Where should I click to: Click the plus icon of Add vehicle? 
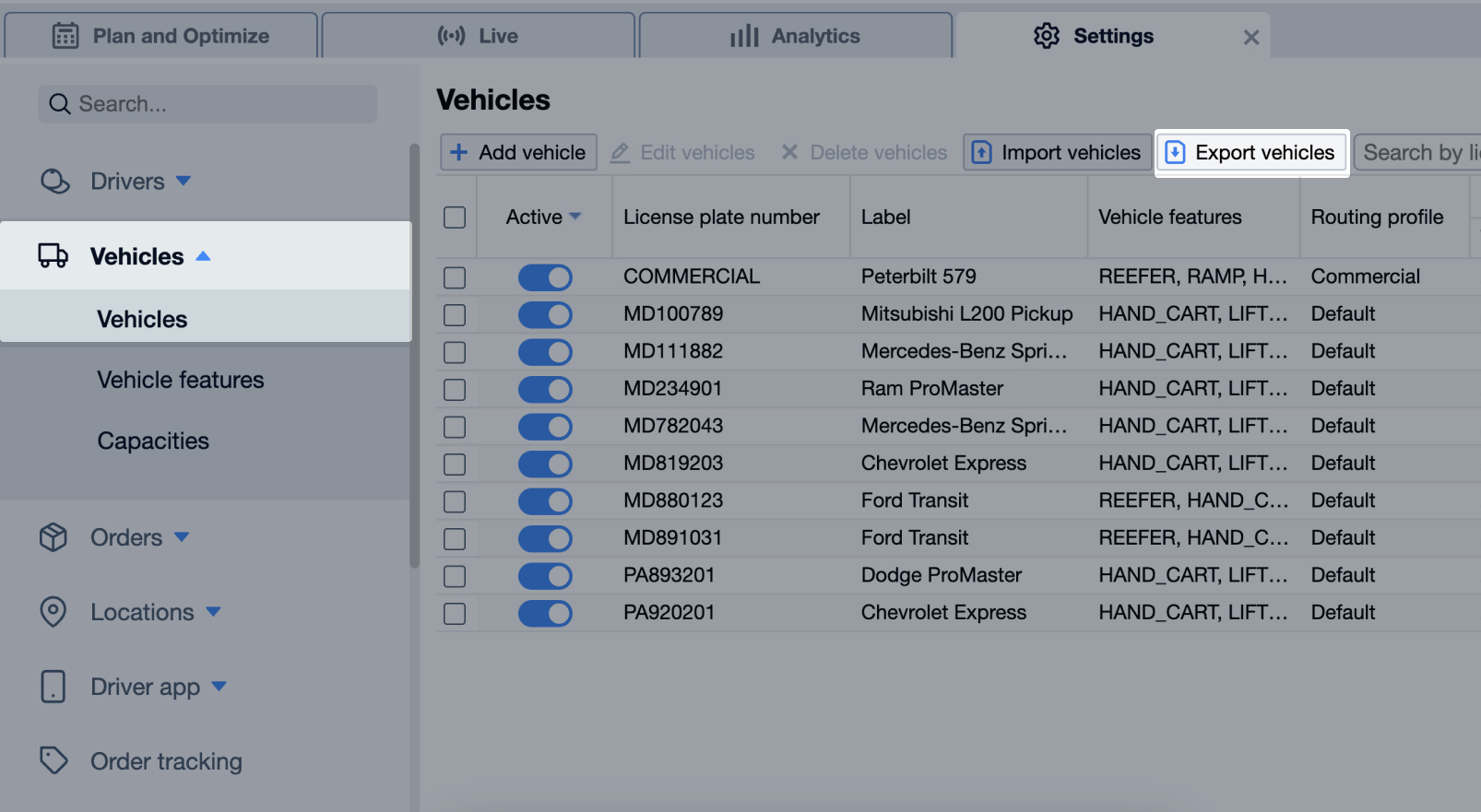pos(459,152)
